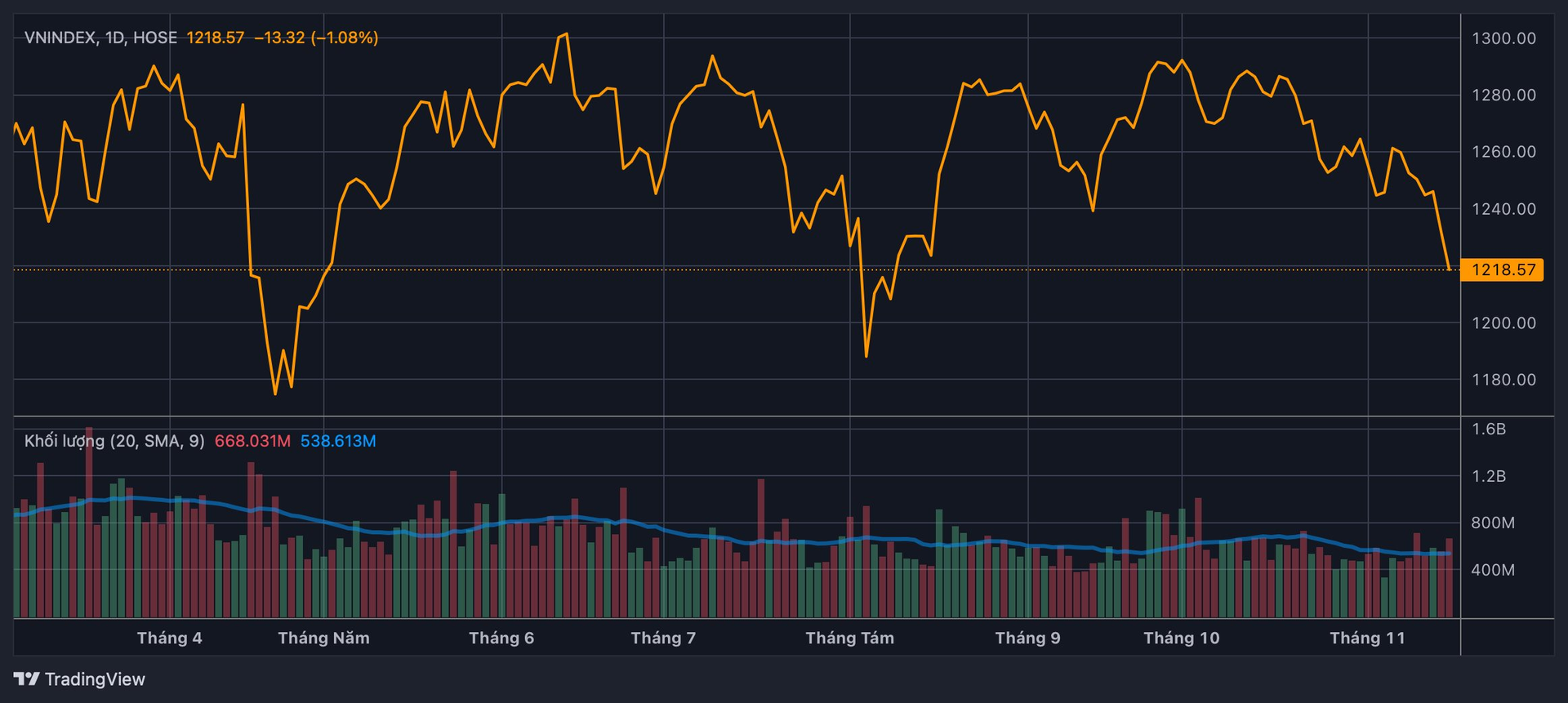Open the TradingView text link
Screen dimensions: 1568x703
pos(95,679)
